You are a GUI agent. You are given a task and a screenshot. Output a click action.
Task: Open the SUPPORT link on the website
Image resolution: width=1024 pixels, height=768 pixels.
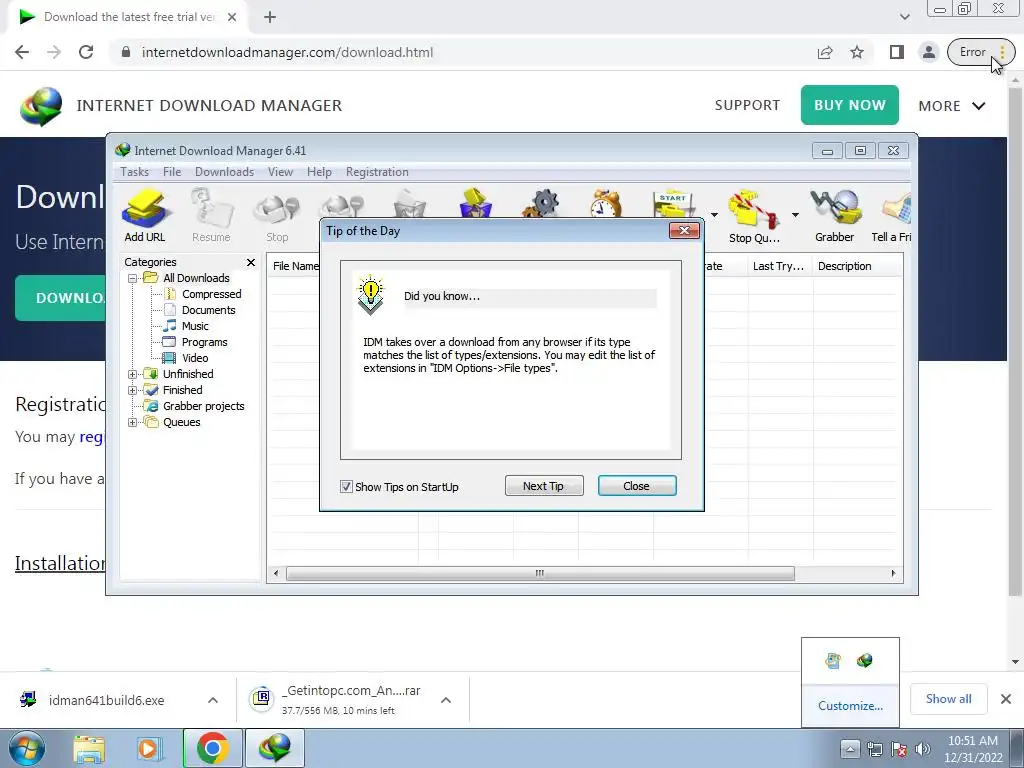pyautogui.click(x=747, y=105)
